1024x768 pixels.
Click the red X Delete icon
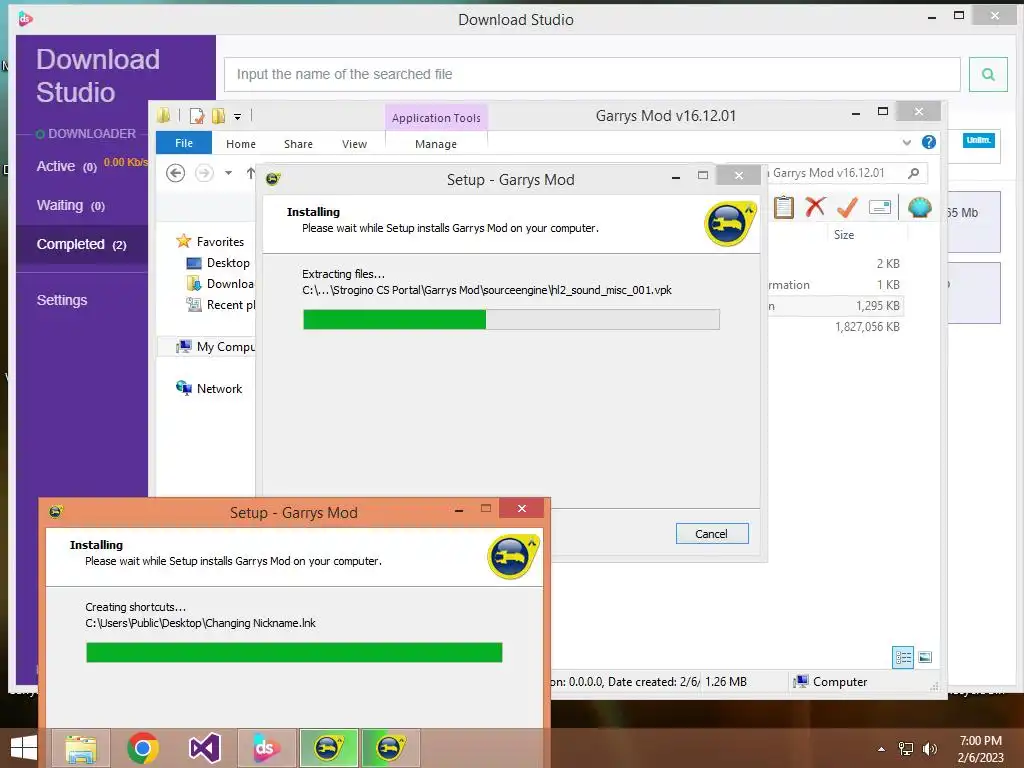pyautogui.click(x=815, y=207)
